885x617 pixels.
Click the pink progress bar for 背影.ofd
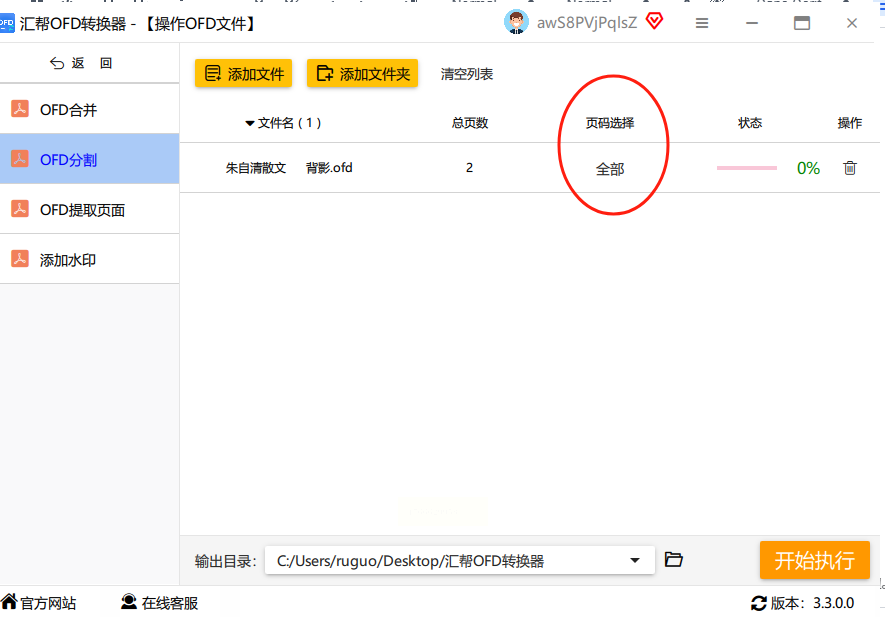[x=747, y=168]
